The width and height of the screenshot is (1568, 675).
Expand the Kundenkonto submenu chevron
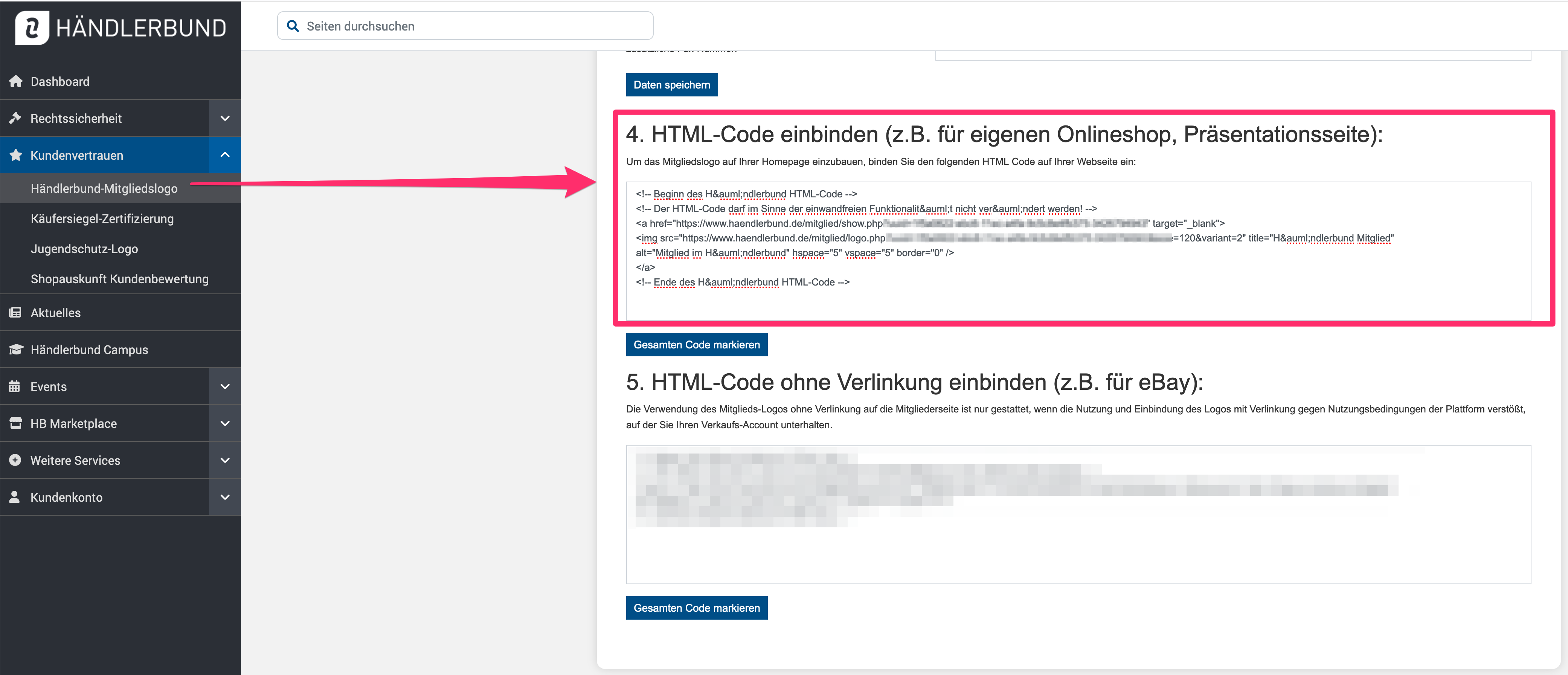[224, 497]
